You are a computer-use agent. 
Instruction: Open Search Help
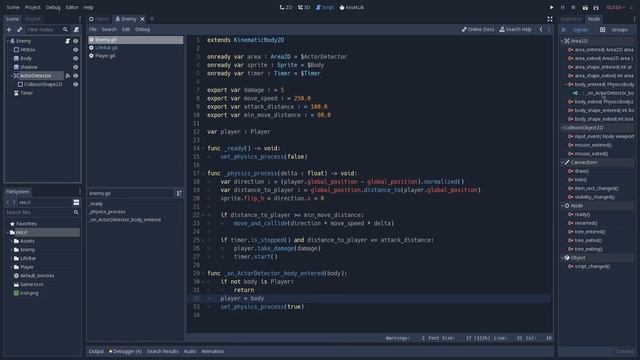516,29
